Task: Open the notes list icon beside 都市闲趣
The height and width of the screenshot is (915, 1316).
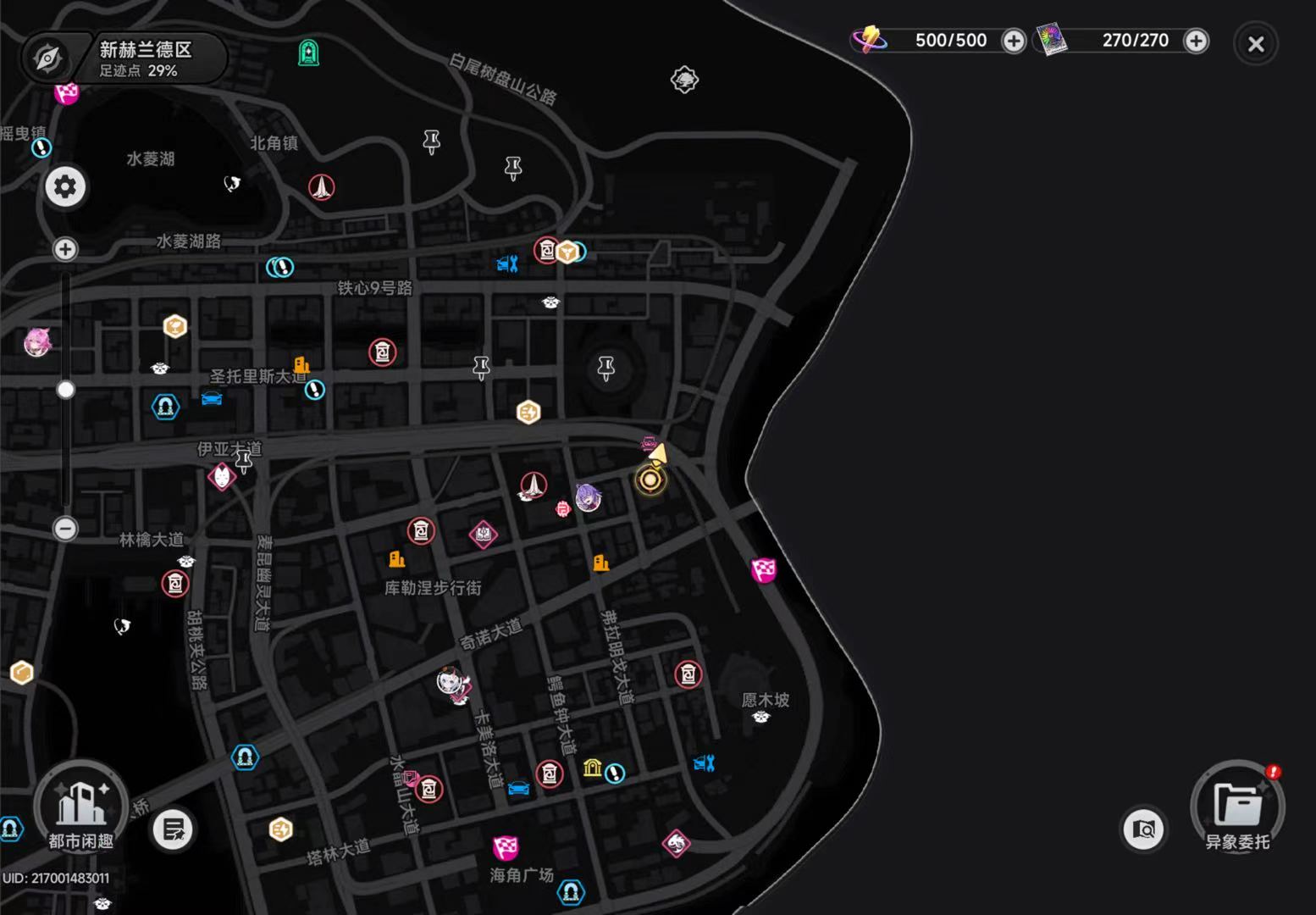Action: [173, 830]
